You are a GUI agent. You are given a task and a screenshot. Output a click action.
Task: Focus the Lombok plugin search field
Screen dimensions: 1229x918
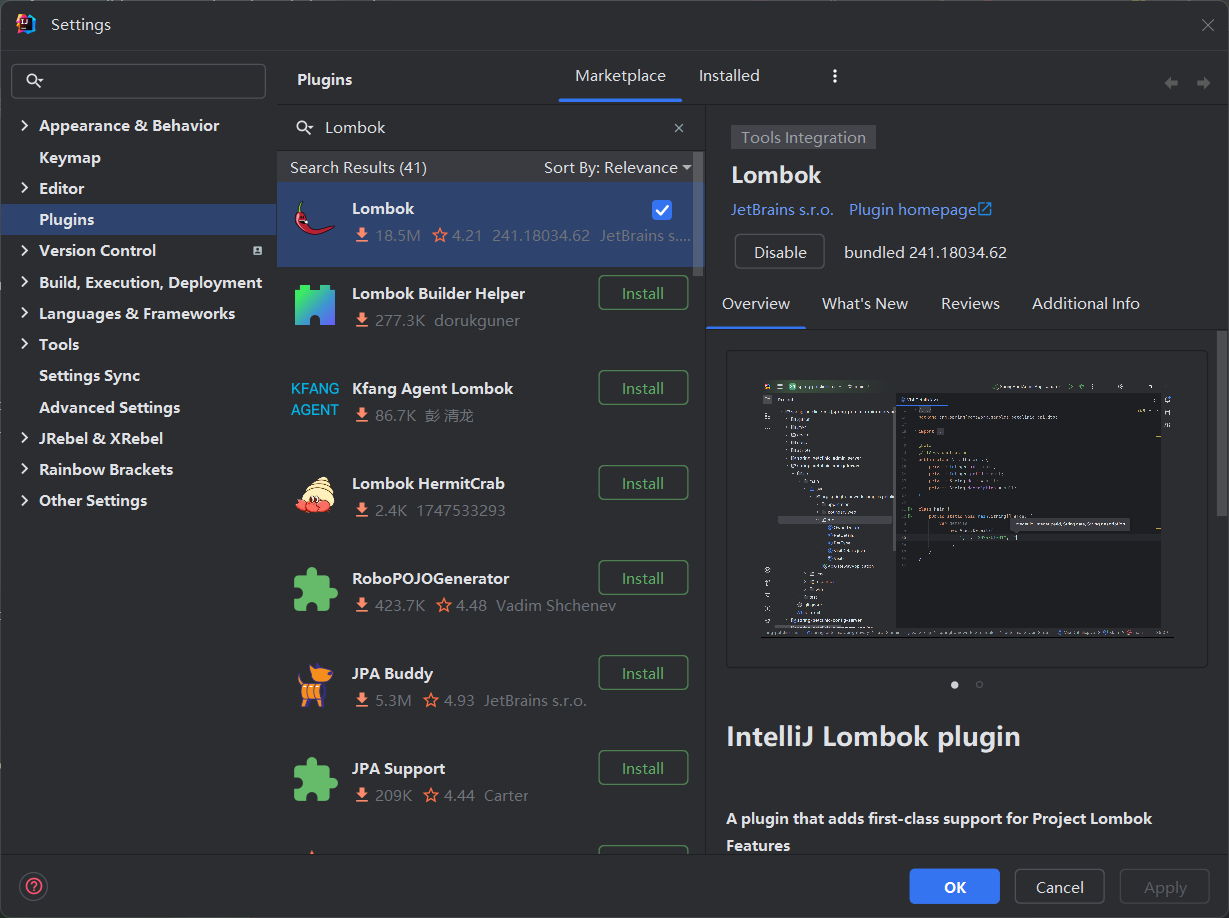[490, 128]
